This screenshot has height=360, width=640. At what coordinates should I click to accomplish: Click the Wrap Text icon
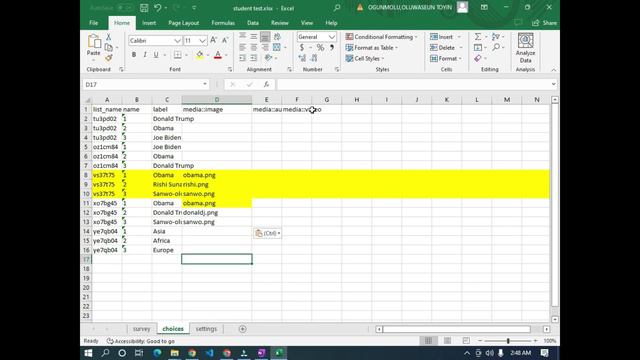(277, 37)
